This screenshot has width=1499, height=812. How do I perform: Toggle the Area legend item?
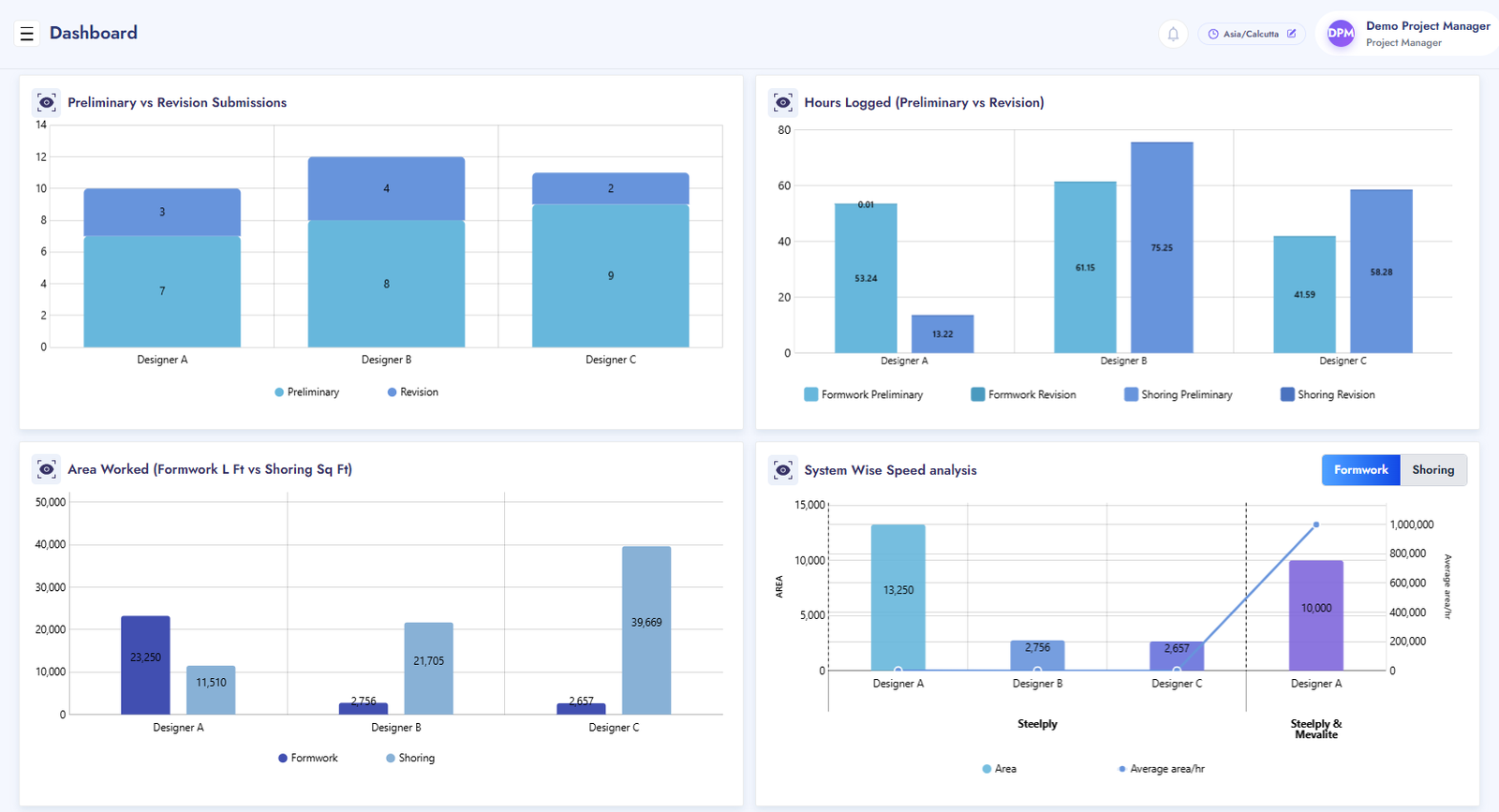pyautogui.click(x=999, y=769)
